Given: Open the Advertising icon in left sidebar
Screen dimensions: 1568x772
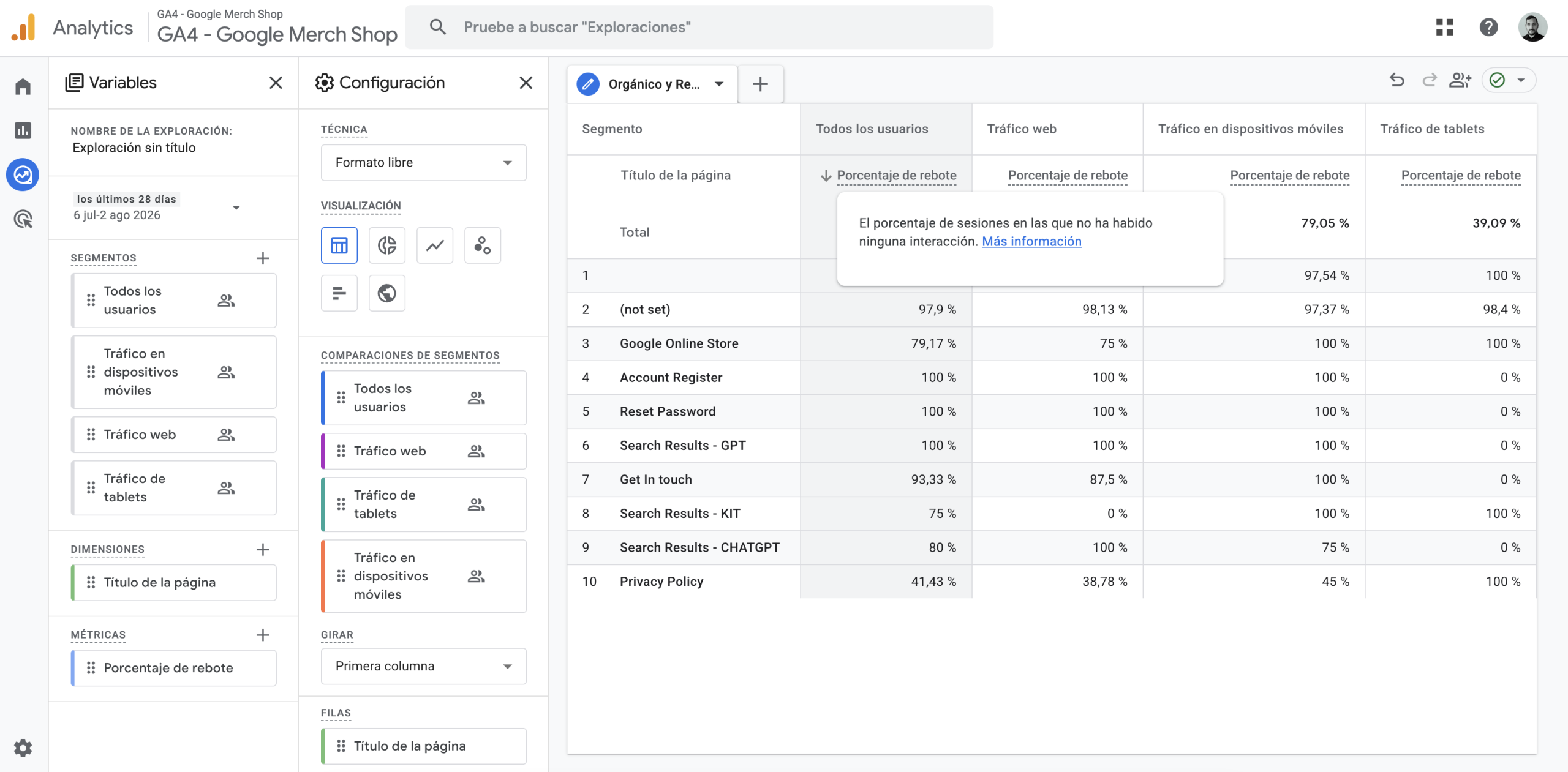Looking at the screenshot, I should (x=23, y=219).
